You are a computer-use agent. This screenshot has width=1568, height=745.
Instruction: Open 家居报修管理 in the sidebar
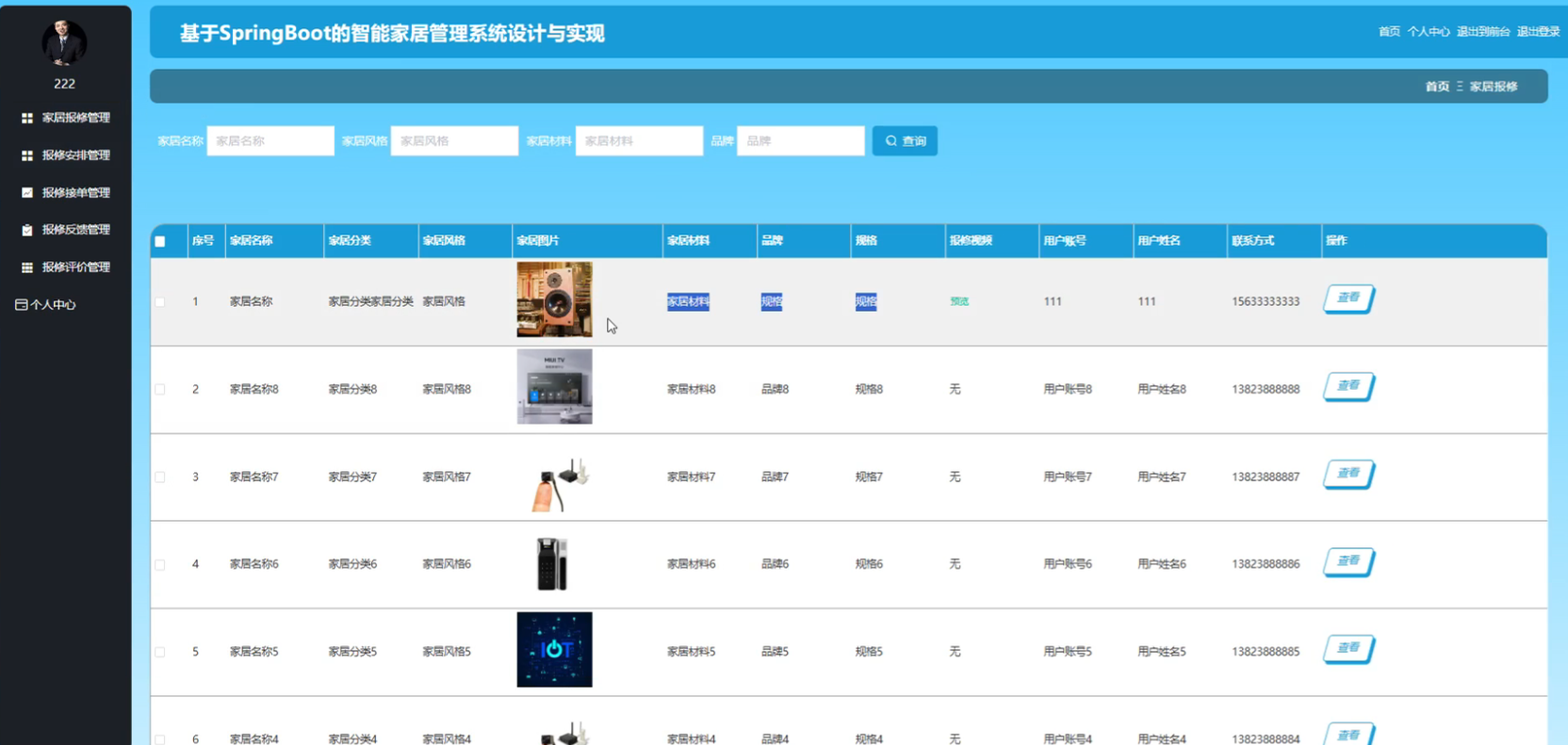(x=65, y=118)
